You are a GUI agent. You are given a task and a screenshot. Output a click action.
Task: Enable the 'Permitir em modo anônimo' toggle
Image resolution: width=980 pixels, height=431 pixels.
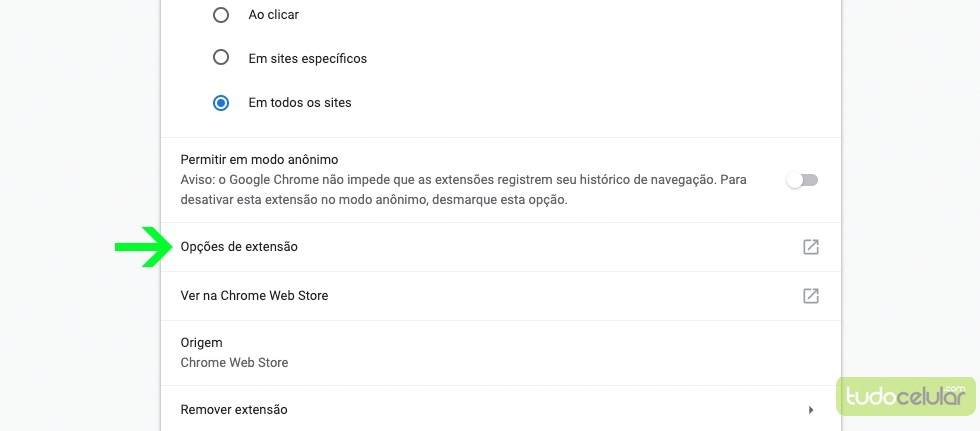tap(802, 181)
